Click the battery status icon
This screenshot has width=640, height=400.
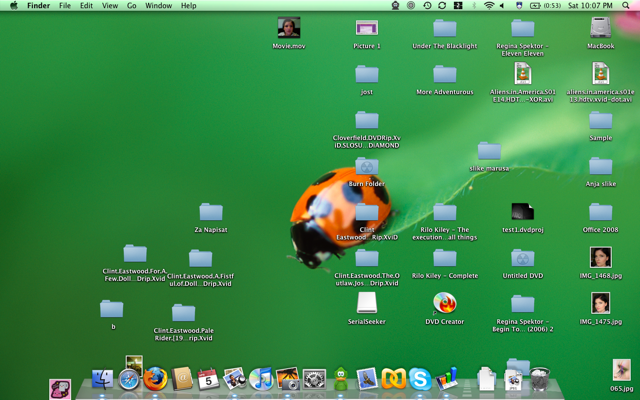(x=535, y=5)
